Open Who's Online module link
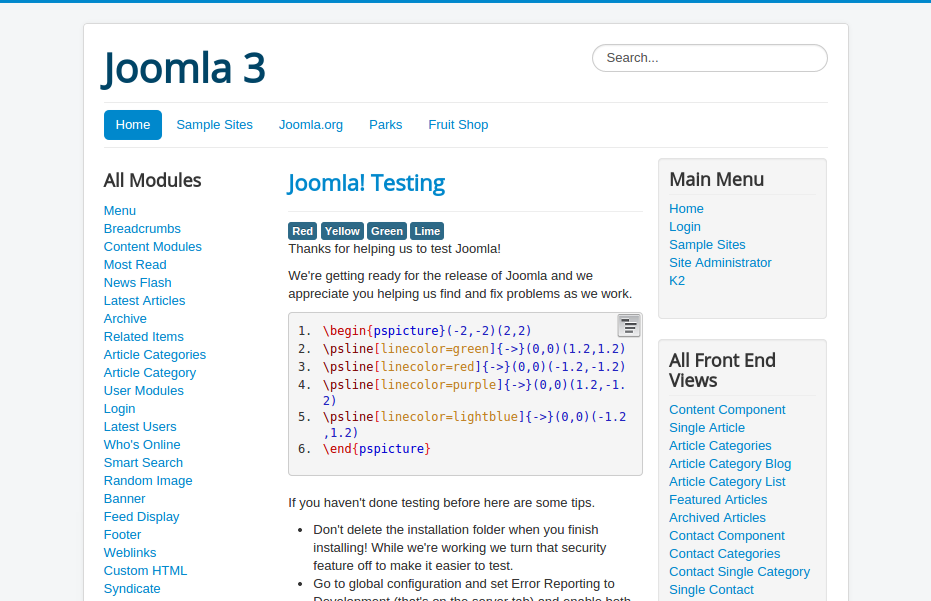The image size is (931, 601). pos(142,445)
